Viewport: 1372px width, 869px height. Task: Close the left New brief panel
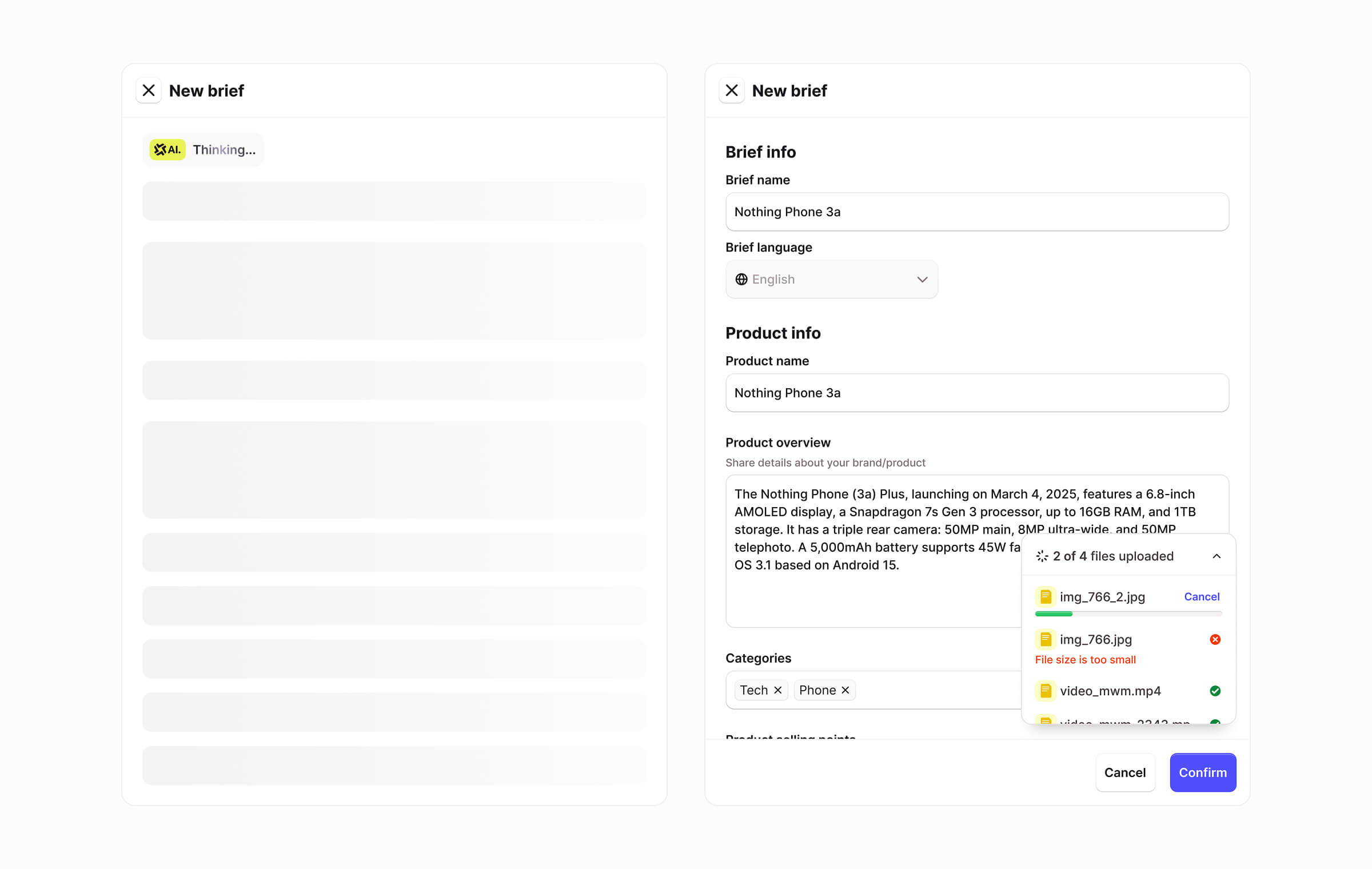pyautogui.click(x=149, y=90)
